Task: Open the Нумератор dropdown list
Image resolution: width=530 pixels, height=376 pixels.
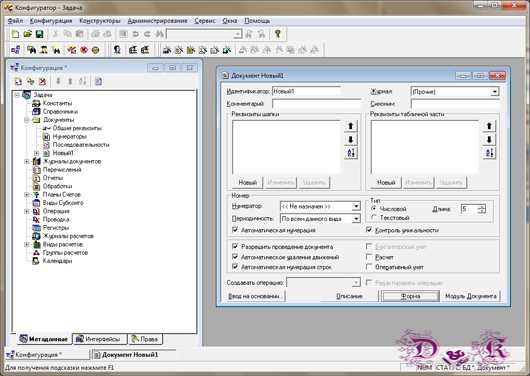Action: (x=356, y=206)
